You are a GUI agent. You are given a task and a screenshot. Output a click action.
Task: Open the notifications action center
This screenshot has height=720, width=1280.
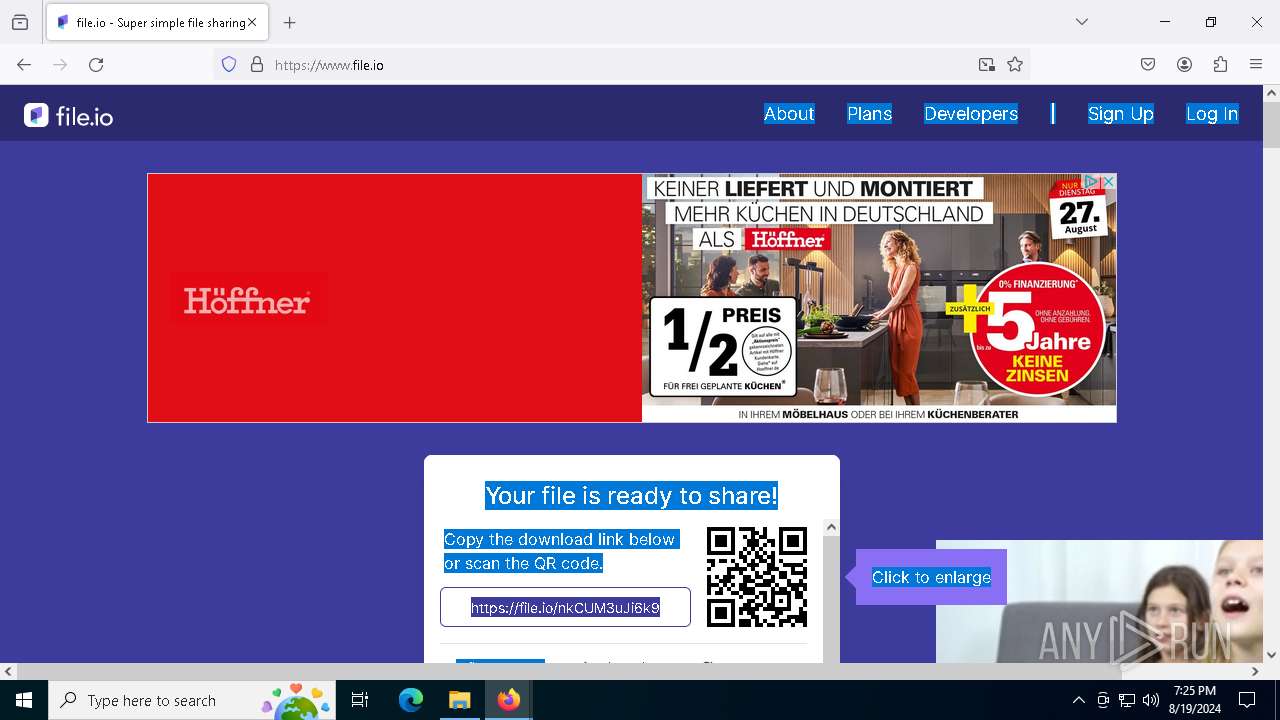1247,700
